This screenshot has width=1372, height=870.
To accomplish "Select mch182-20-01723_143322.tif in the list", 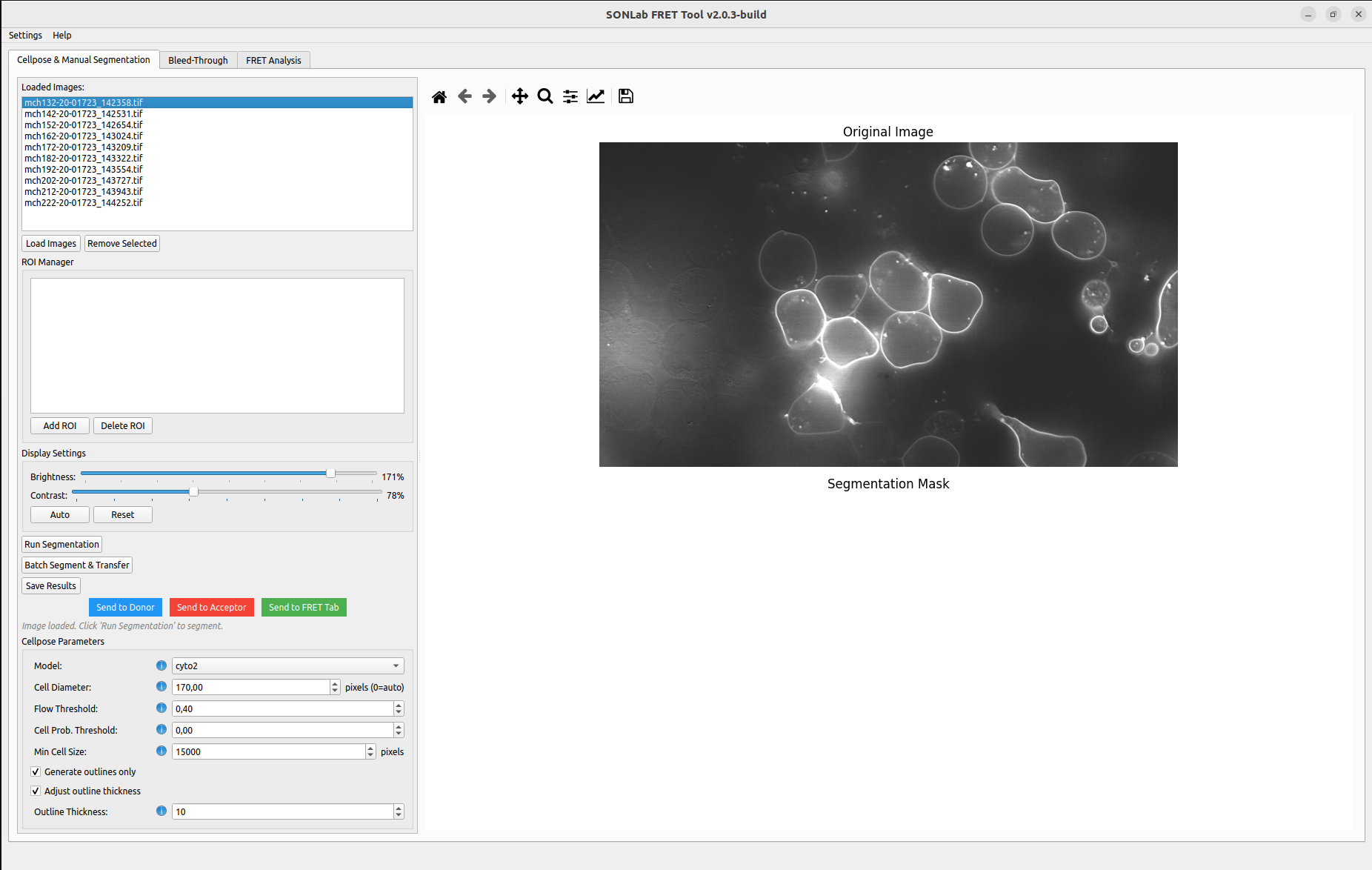I will click(x=217, y=158).
